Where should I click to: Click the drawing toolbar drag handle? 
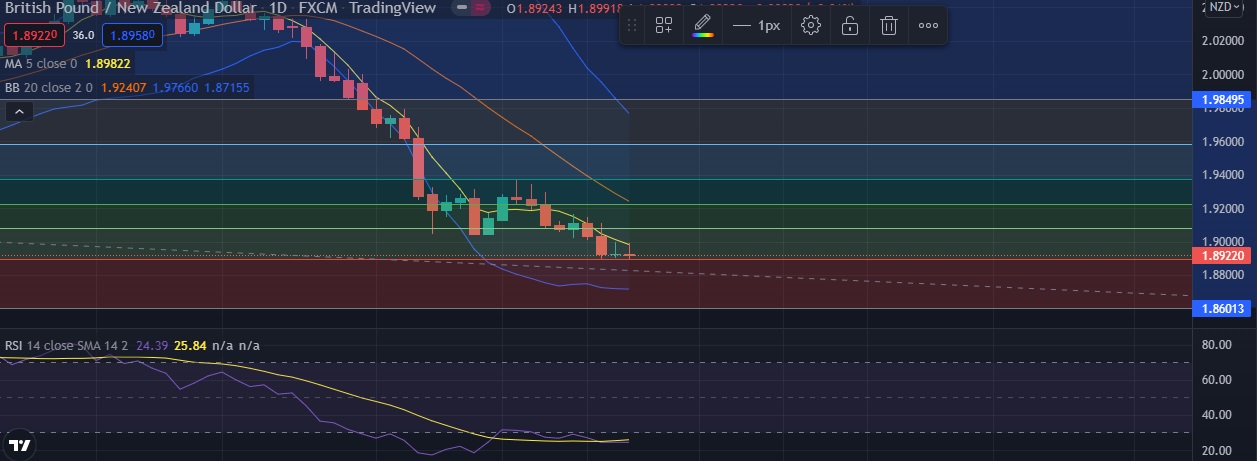(632, 26)
